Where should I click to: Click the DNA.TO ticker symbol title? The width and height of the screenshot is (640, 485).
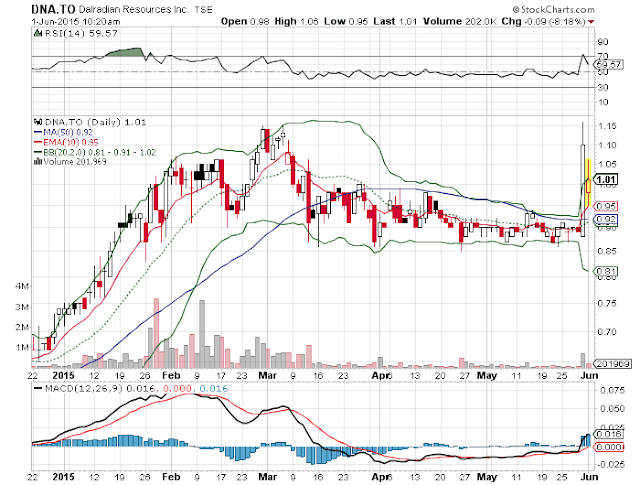(53, 9)
